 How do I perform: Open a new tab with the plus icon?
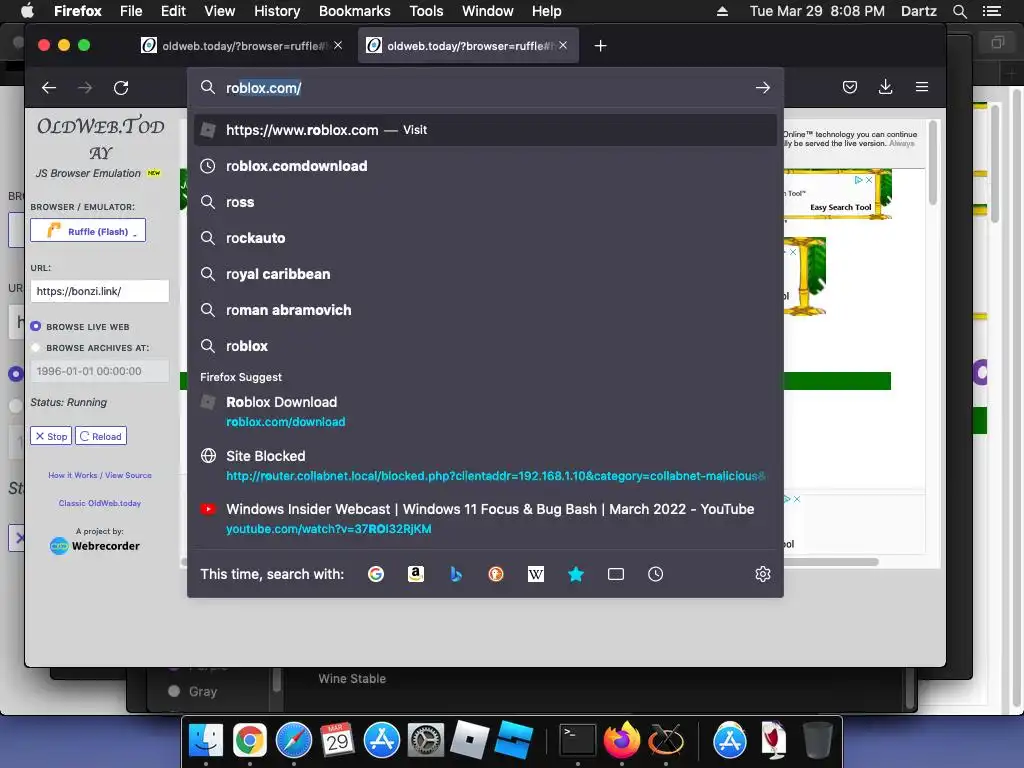click(x=600, y=46)
